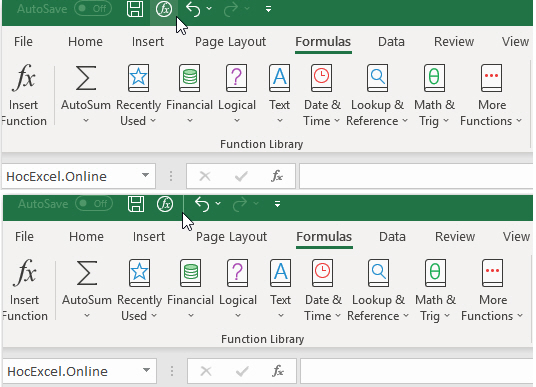
Task: Click Save icon in top Excel title bar
Action: (x=135, y=9)
